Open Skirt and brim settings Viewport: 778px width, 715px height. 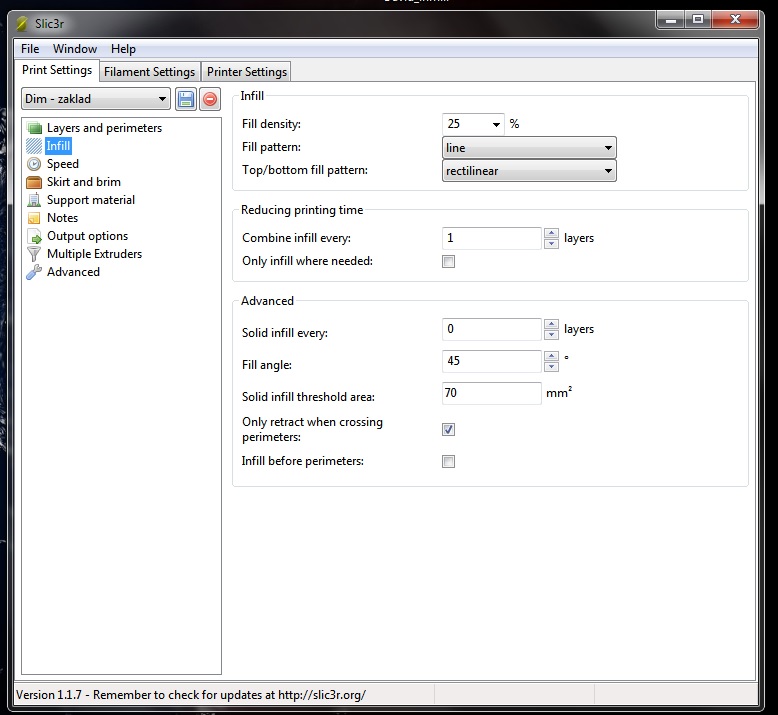[83, 182]
